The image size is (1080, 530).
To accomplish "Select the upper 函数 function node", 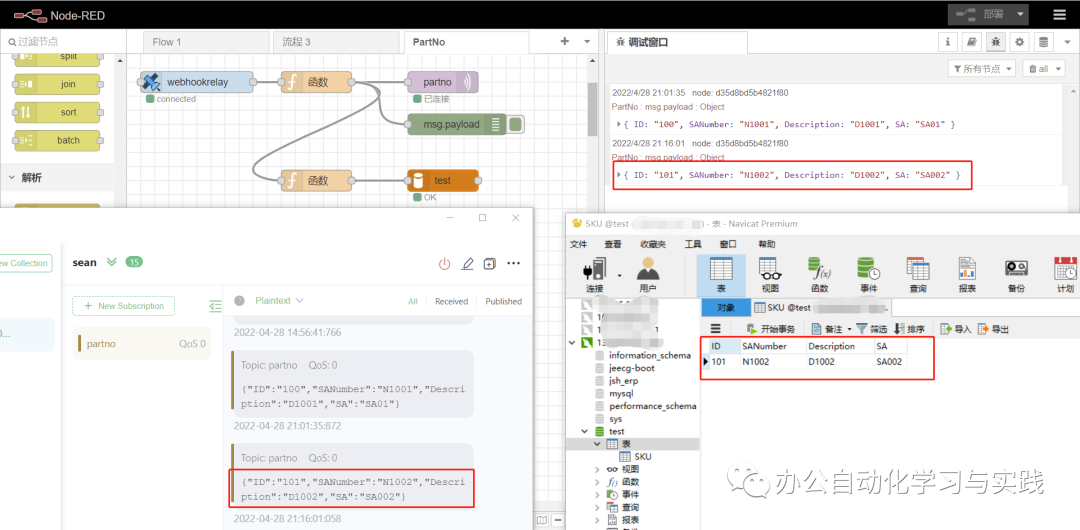I will 317,82.
